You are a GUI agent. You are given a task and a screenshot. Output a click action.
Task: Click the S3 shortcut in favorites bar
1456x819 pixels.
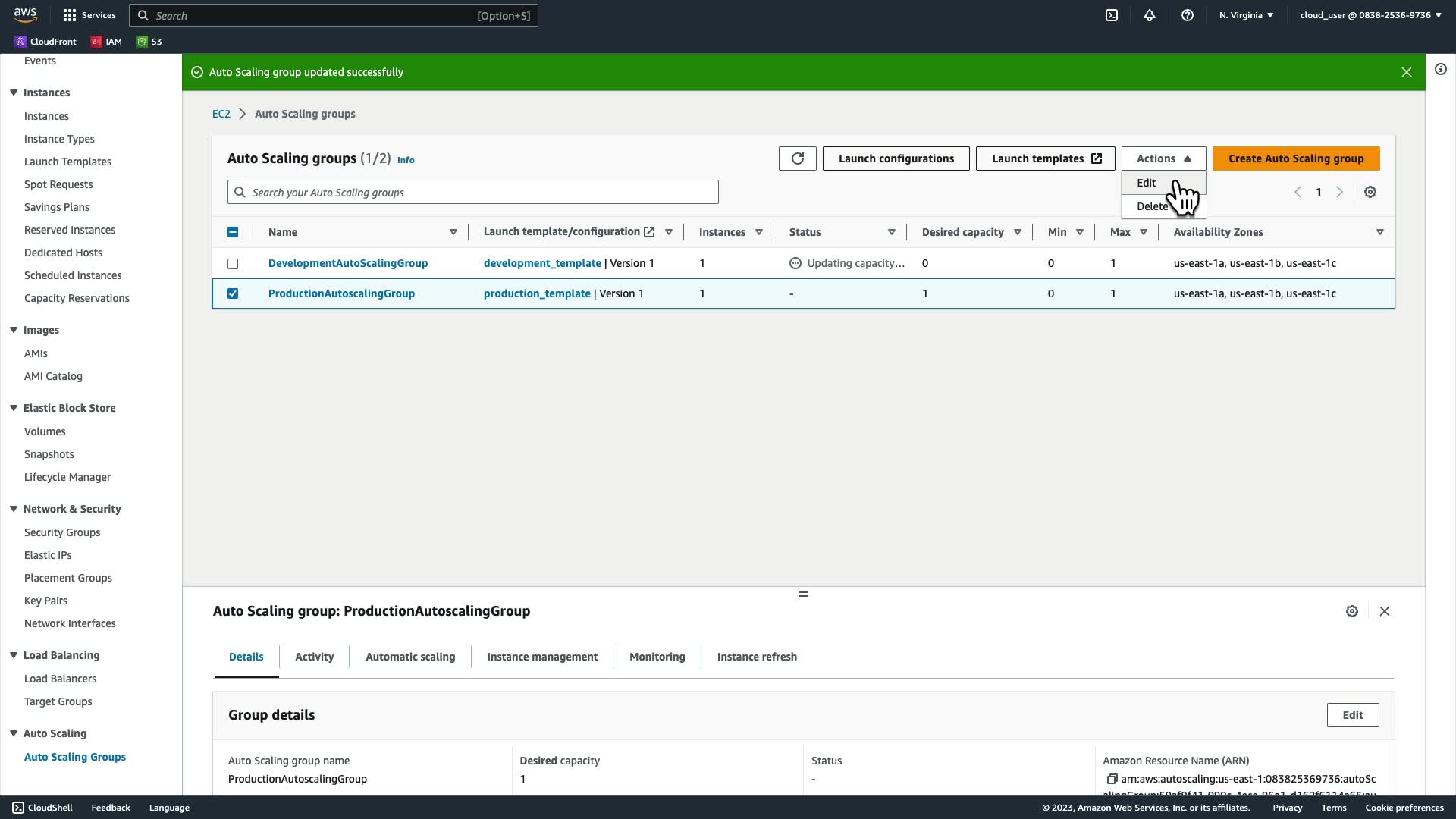[149, 42]
